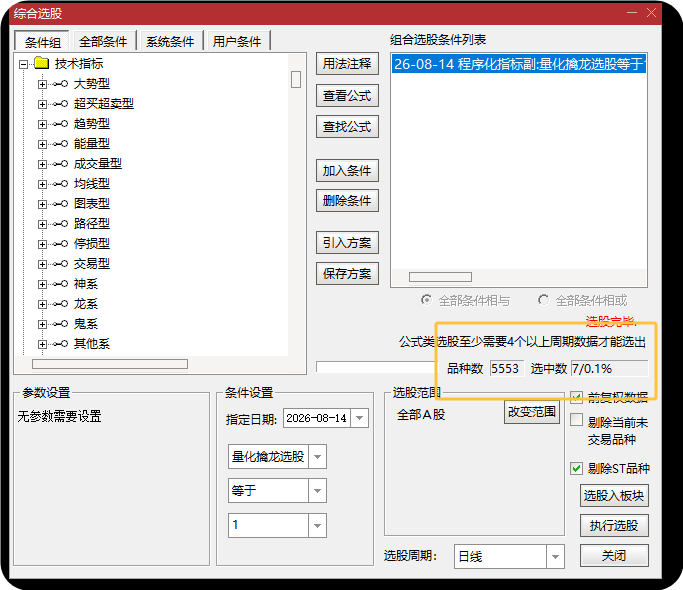The height and width of the screenshot is (590, 683).
Task: Toggle the 剔除ST品种 checkbox
Action: click(576, 468)
